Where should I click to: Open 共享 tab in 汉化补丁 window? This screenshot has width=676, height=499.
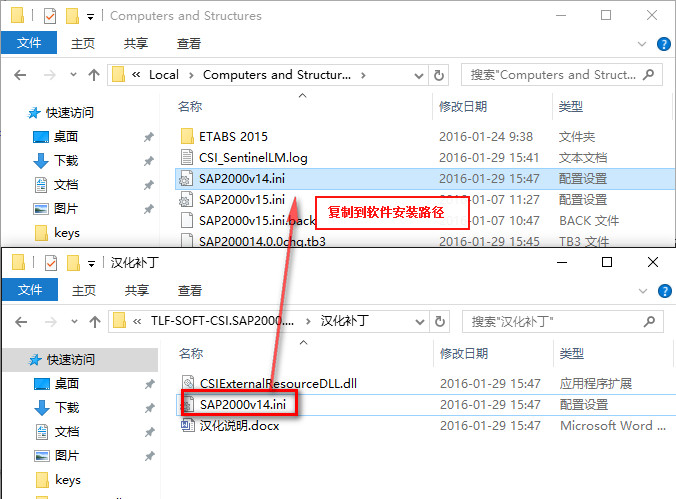pyautogui.click(x=137, y=290)
